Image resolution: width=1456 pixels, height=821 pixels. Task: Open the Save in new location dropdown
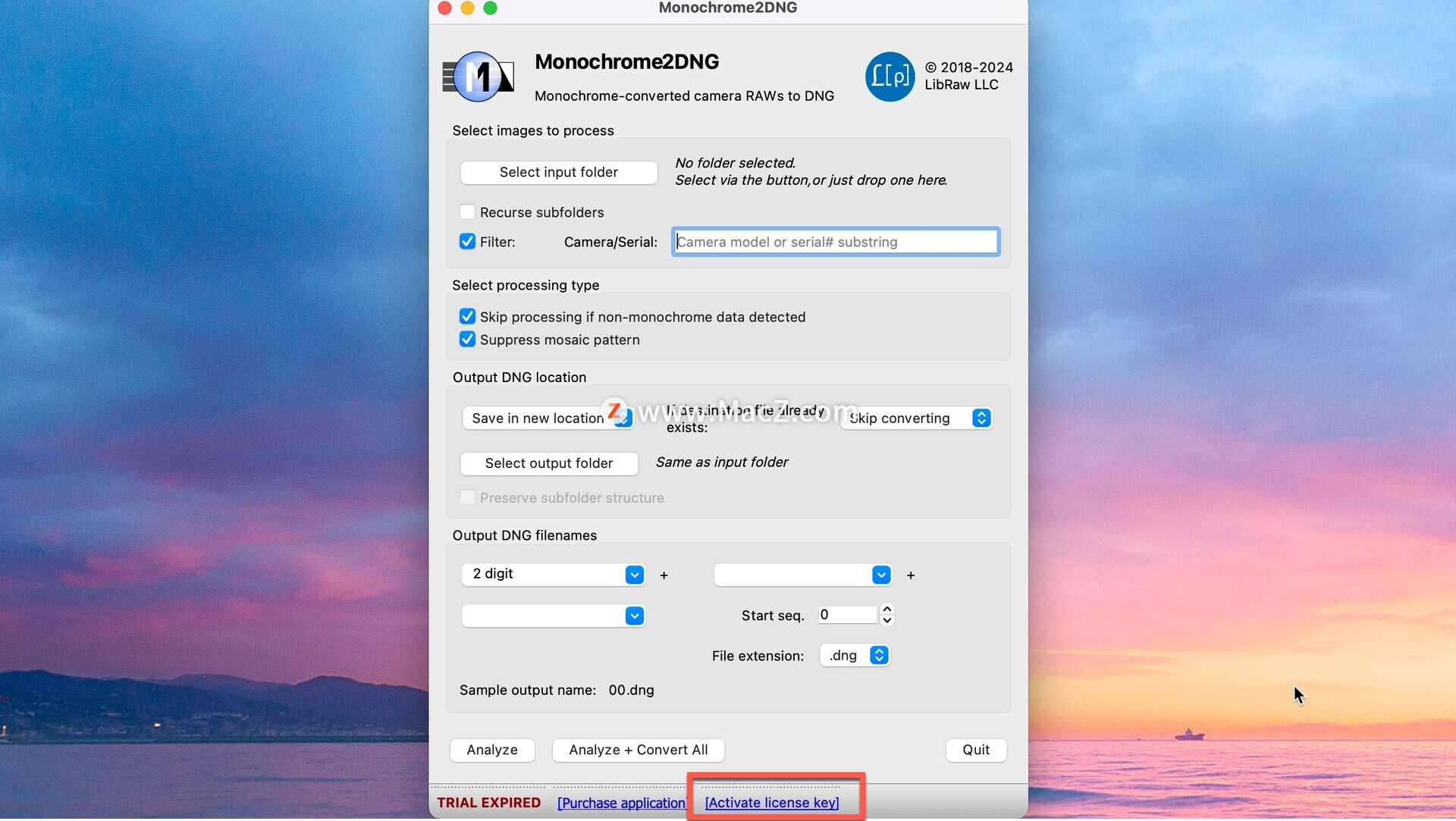pos(548,418)
